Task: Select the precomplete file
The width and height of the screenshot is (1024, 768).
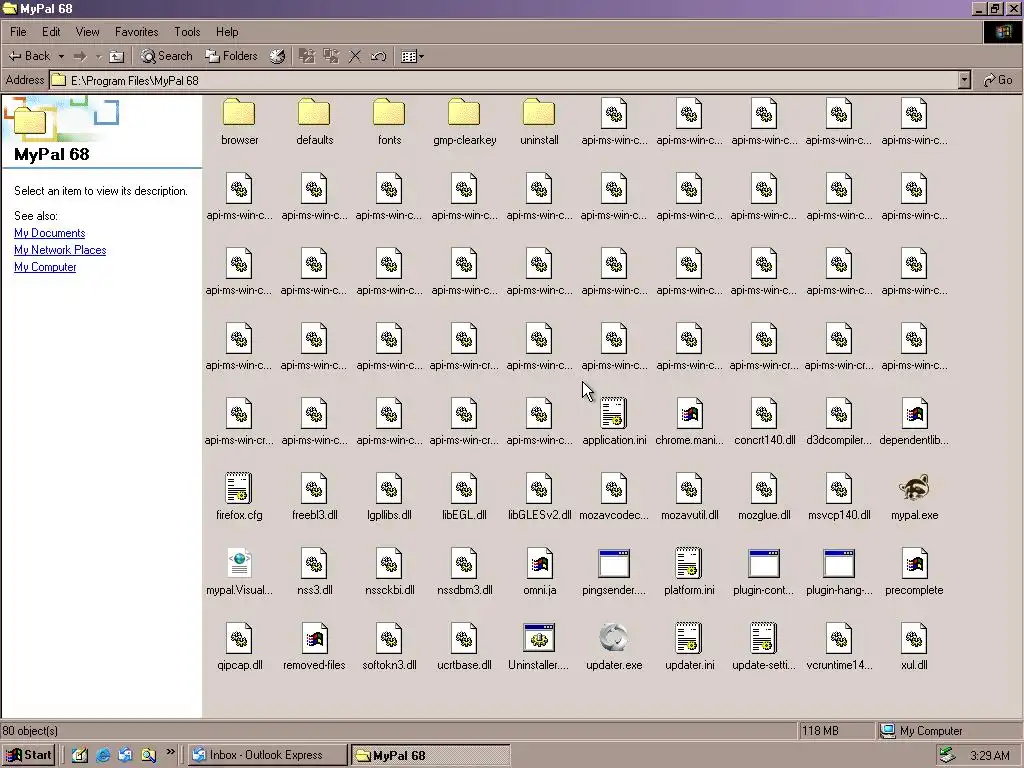Action: coord(914,571)
